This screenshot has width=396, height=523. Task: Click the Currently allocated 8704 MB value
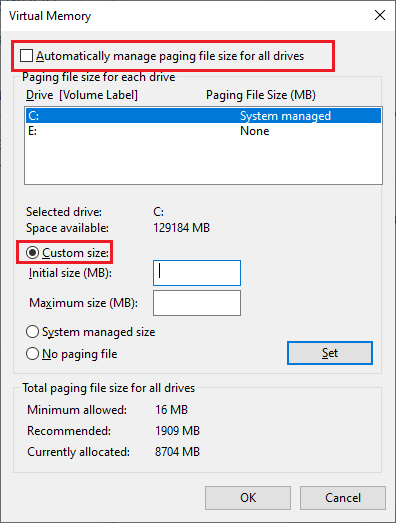click(x=177, y=452)
